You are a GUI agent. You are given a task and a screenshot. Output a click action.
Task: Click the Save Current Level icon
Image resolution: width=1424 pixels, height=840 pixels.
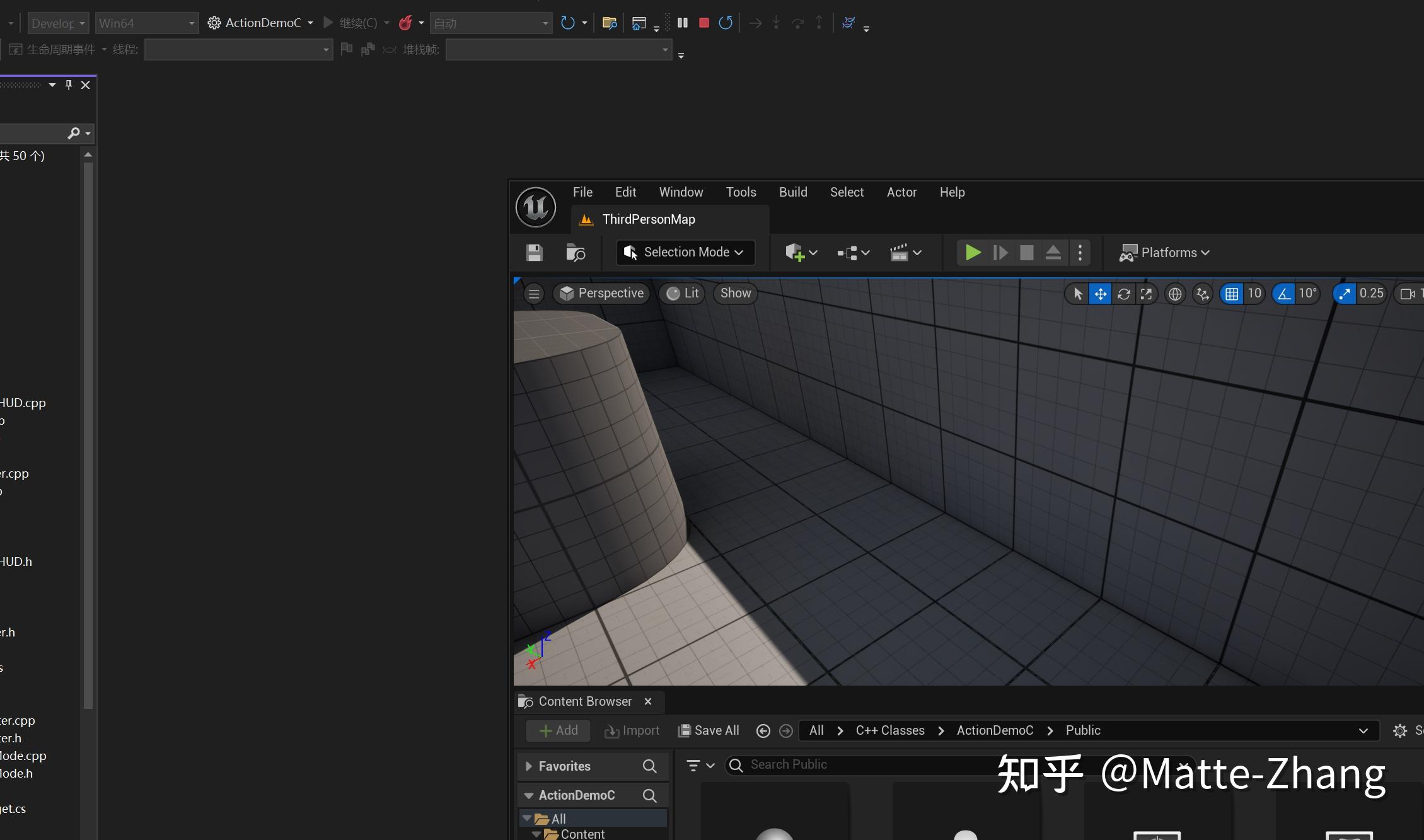coord(534,252)
